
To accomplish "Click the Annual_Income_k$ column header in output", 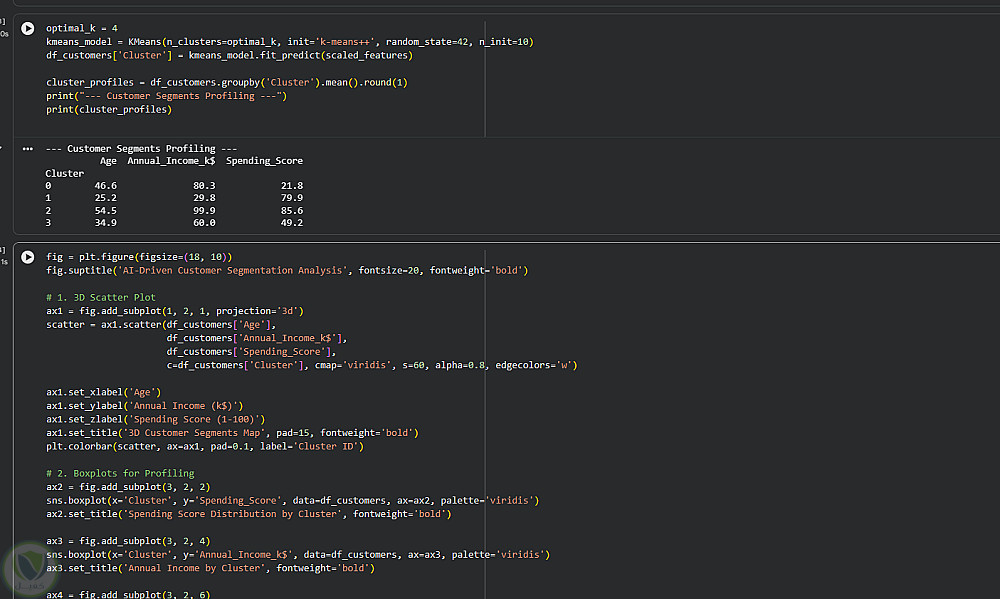I will click(x=171, y=161).
